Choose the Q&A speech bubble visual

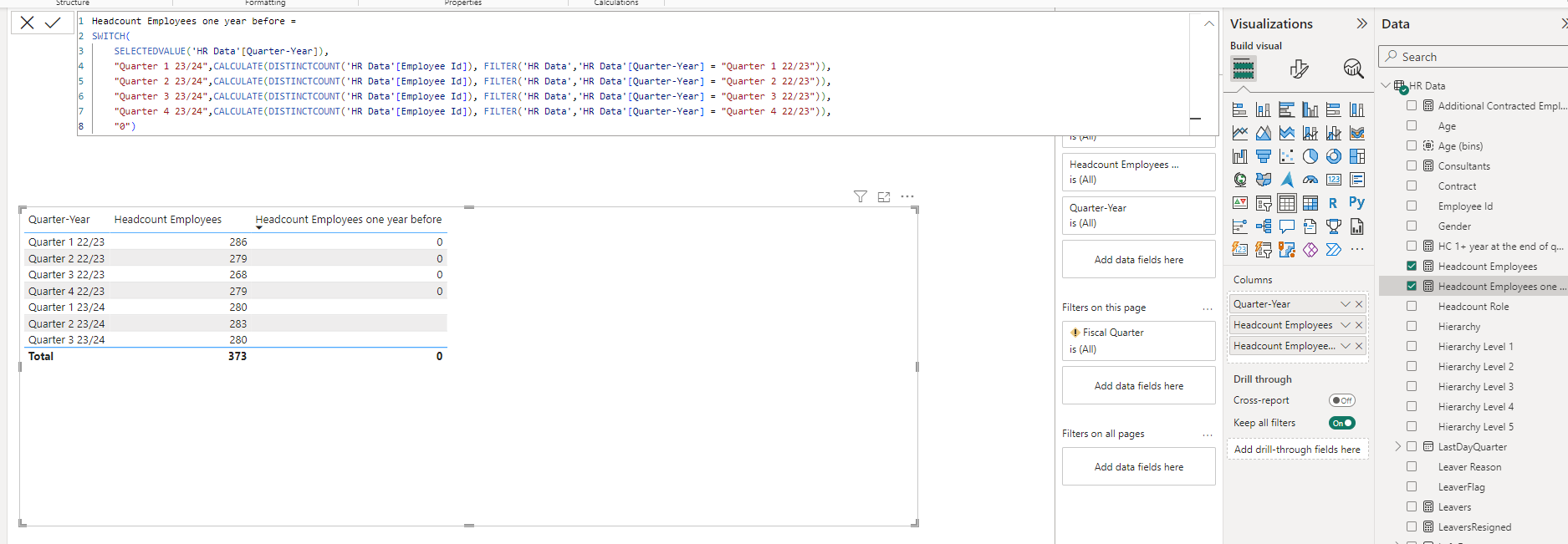click(1287, 226)
